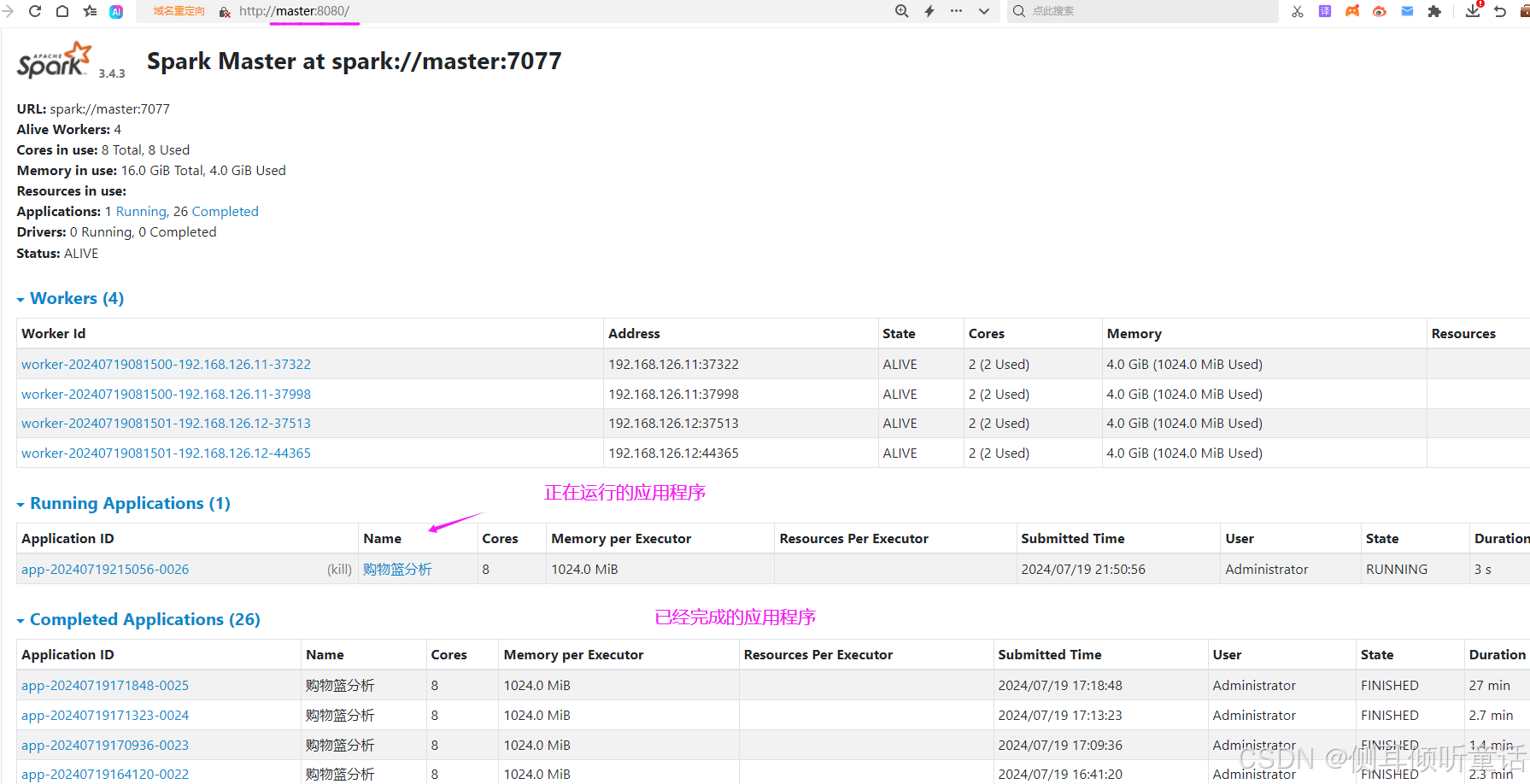The image size is (1530, 784).
Task: Open completed app-20240719164120-0022
Action: (x=105, y=775)
